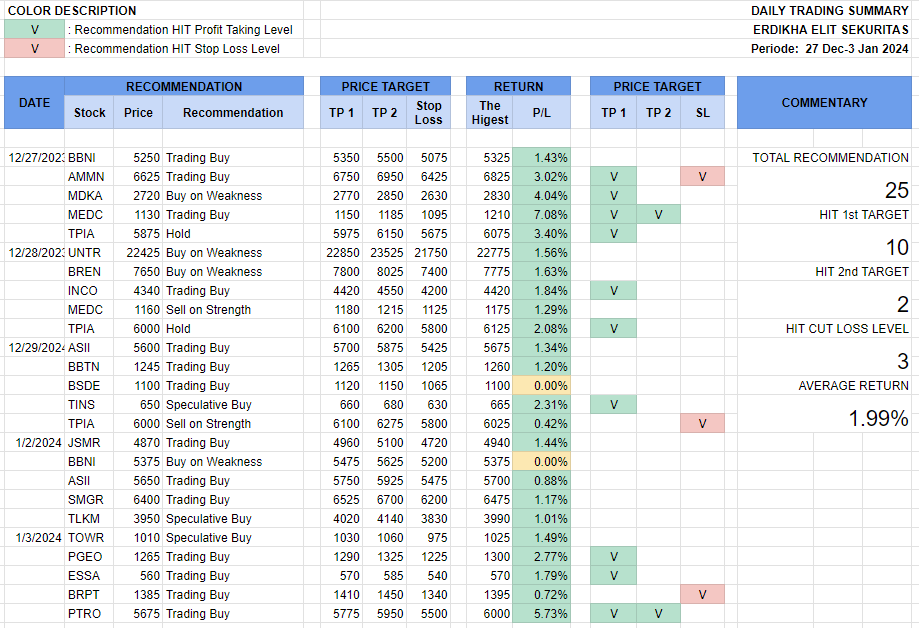Select the UNTR stock cell

tap(84, 253)
